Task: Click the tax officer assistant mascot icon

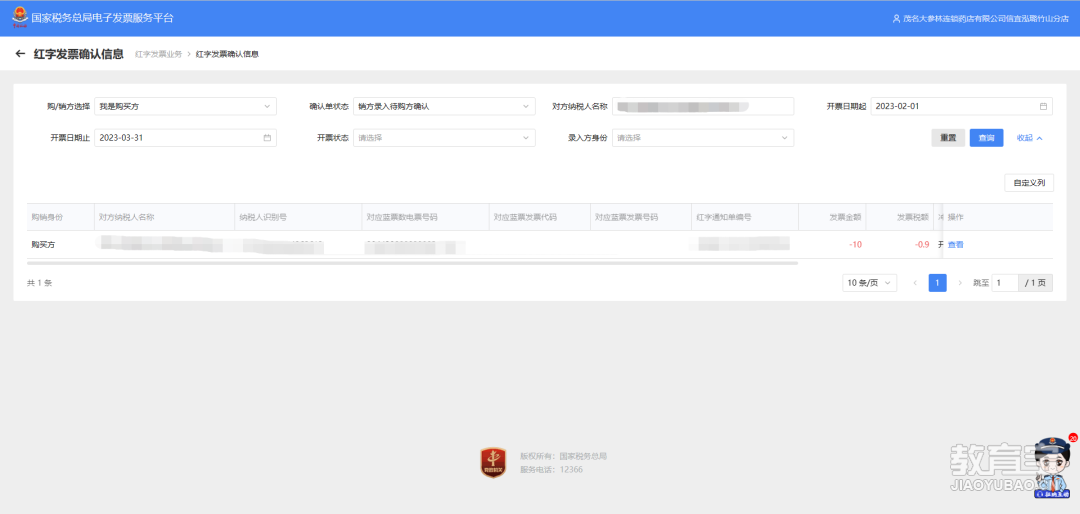Action: [1053, 467]
